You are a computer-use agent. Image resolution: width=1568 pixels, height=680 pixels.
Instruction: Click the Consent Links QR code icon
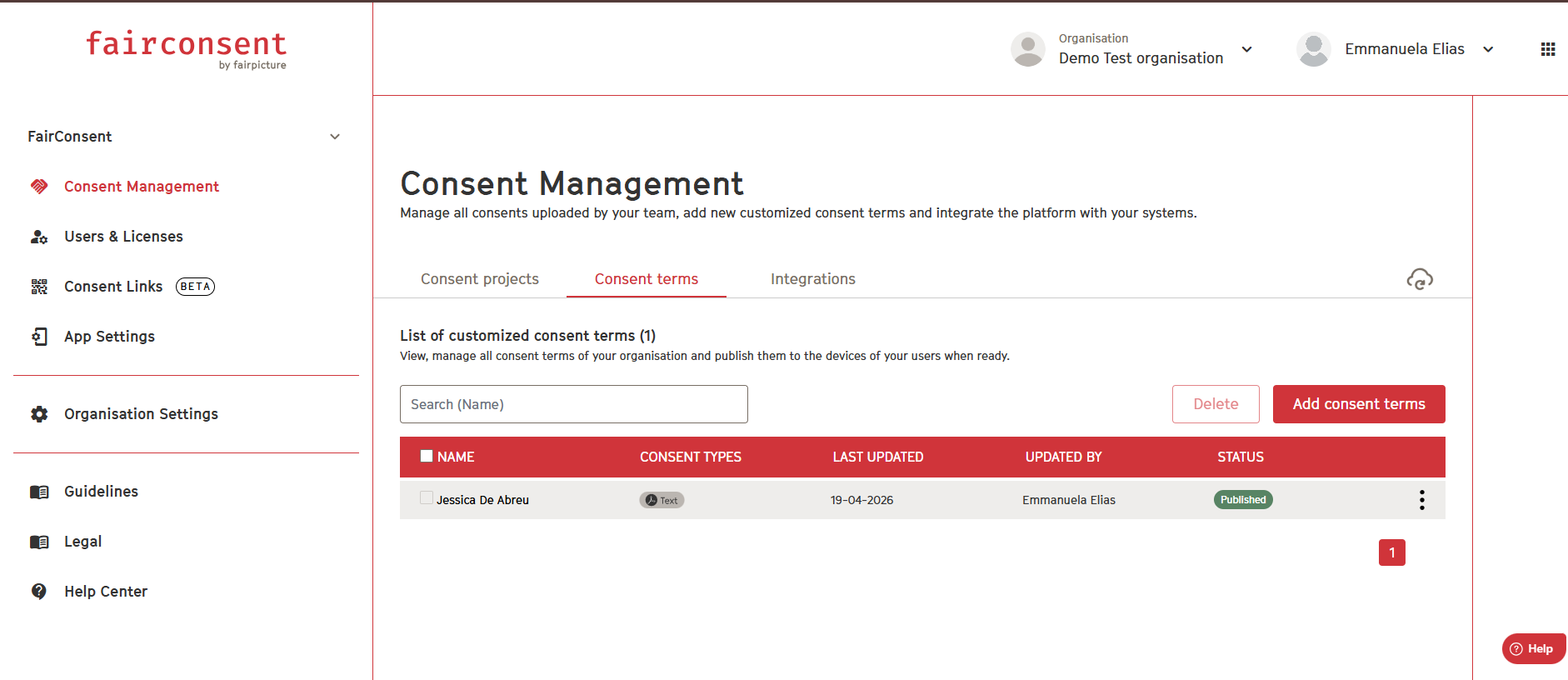[39, 287]
